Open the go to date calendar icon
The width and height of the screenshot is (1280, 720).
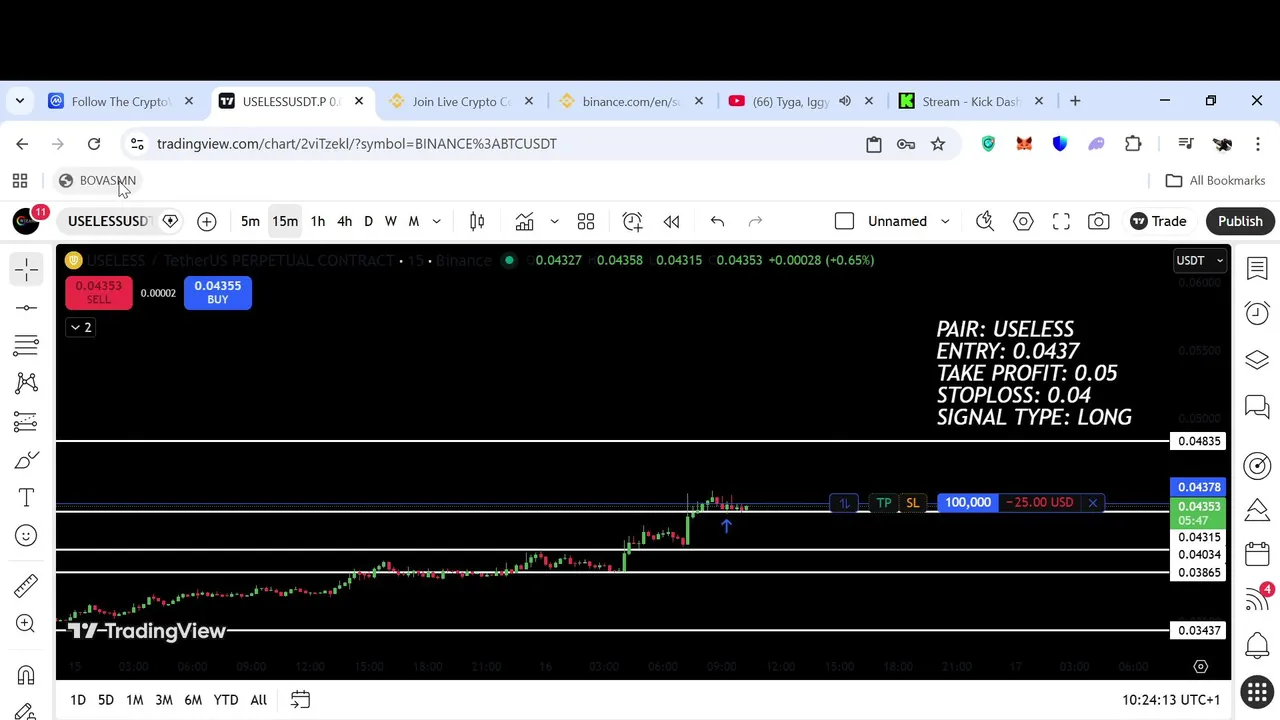(300, 700)
